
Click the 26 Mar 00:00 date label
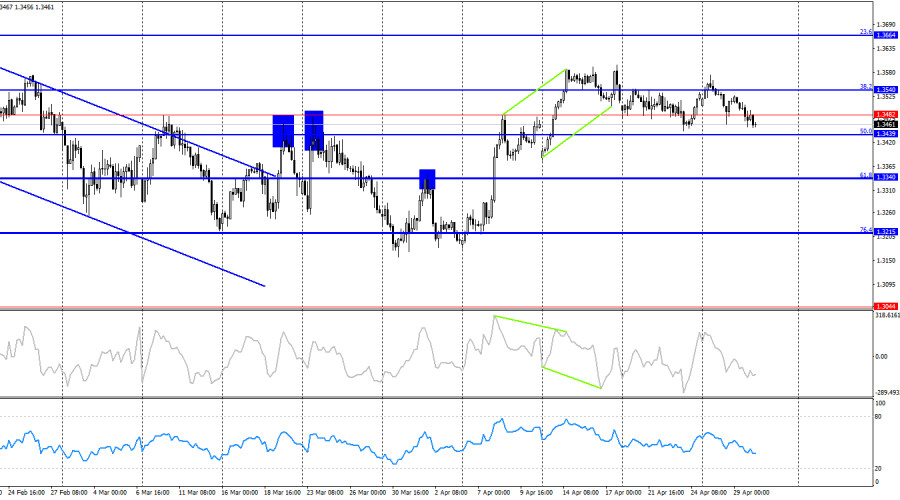pyautogui.click(x=367, y=493)
